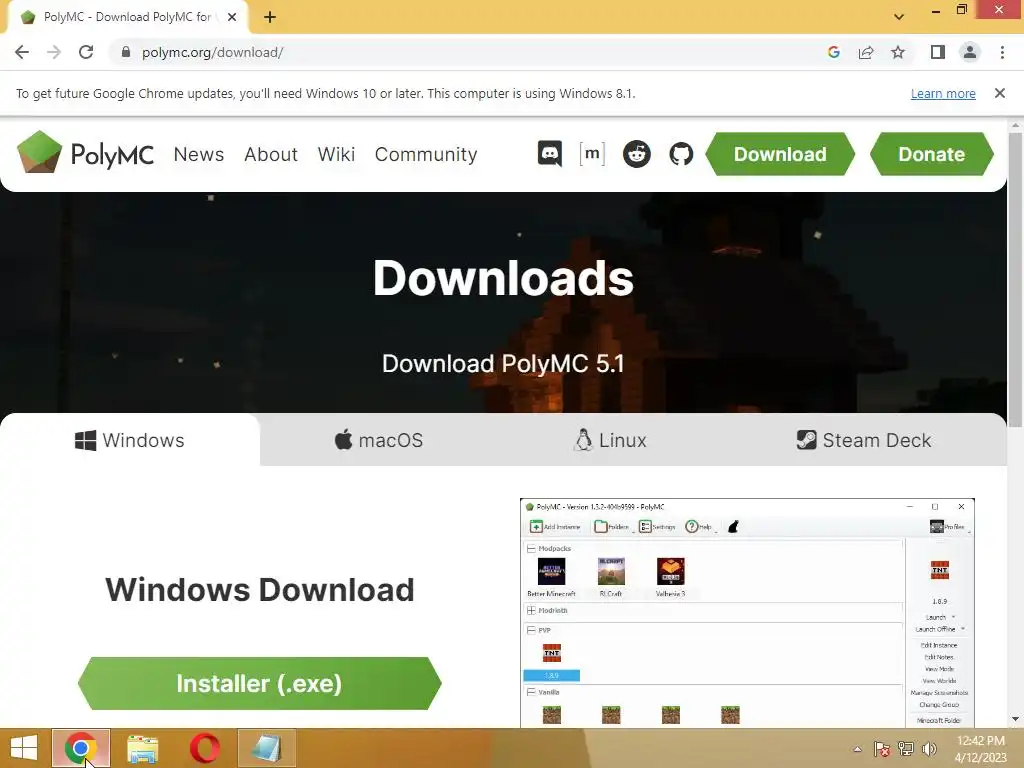Dismiss the Chrome update notification bar

coord(1000,93)
